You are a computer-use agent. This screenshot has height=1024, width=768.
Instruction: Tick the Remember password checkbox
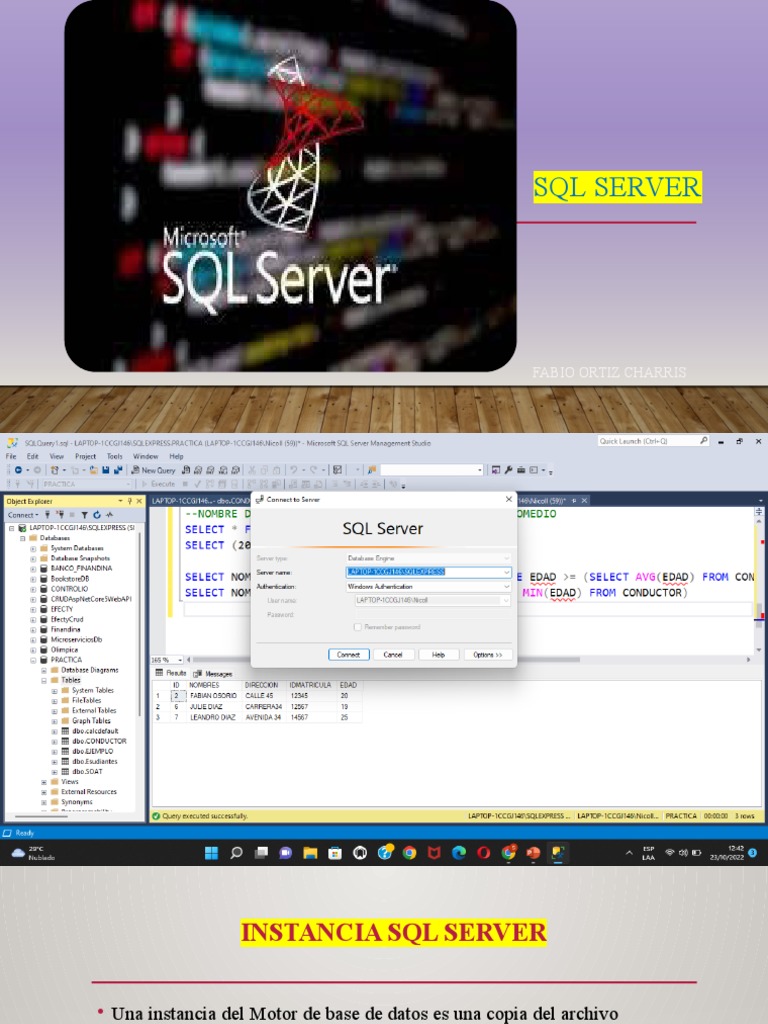[x=357, y=627]
